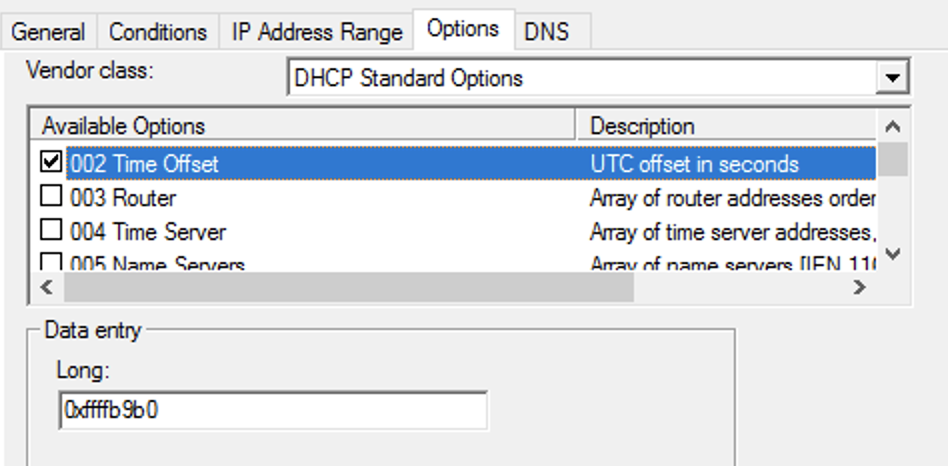The image size is (948, 466).
Task: Click the Long value input field
Action: click(x=273, y=410)
